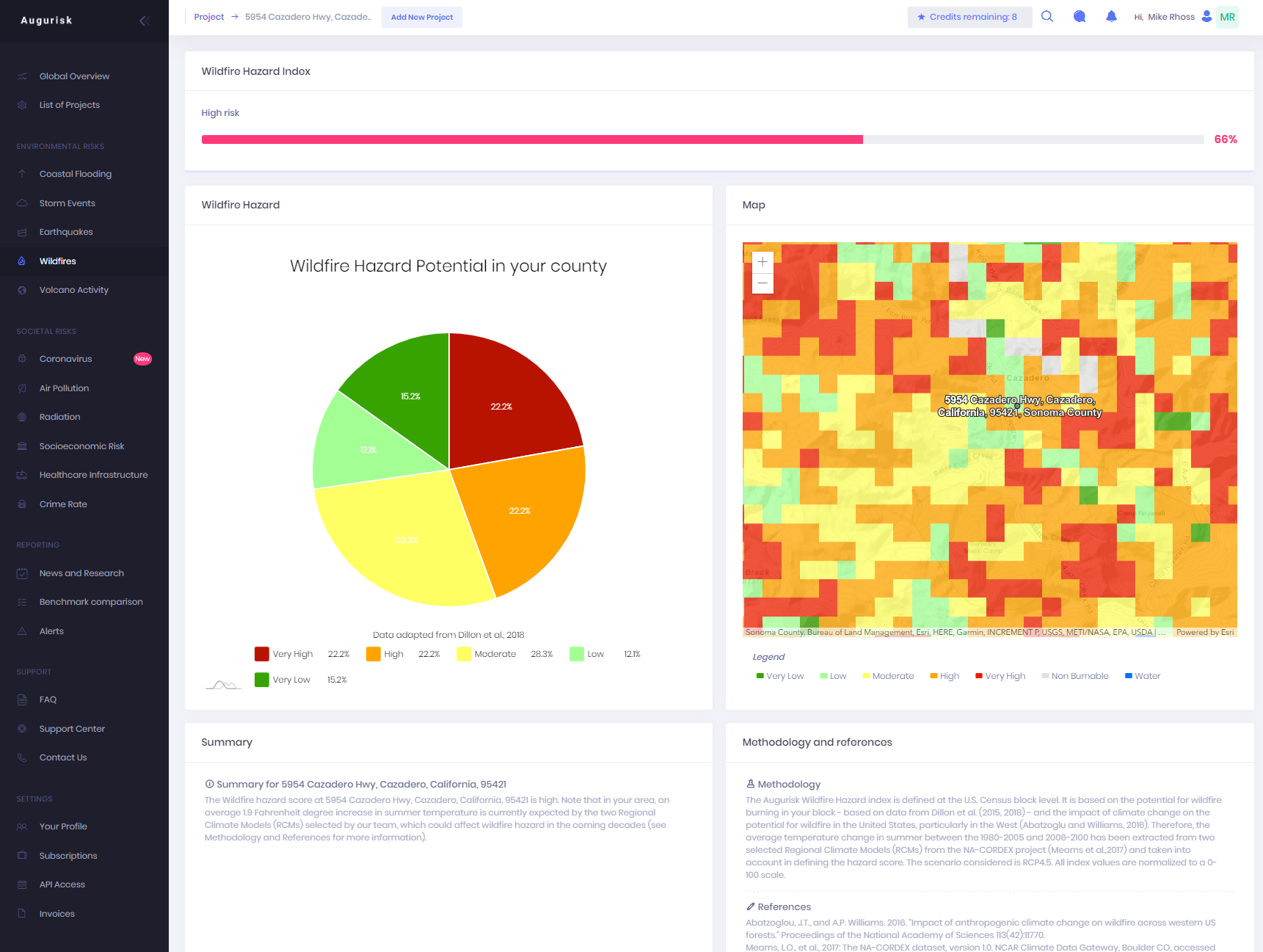
Task: Click Credits remaining: 8 button
Action: pyautogui.click(x=969, y=17)
